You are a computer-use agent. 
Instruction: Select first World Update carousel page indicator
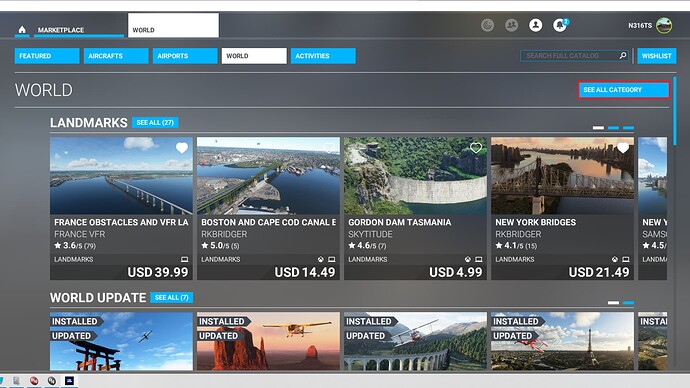pyautogui.click(x=613, y=303)
